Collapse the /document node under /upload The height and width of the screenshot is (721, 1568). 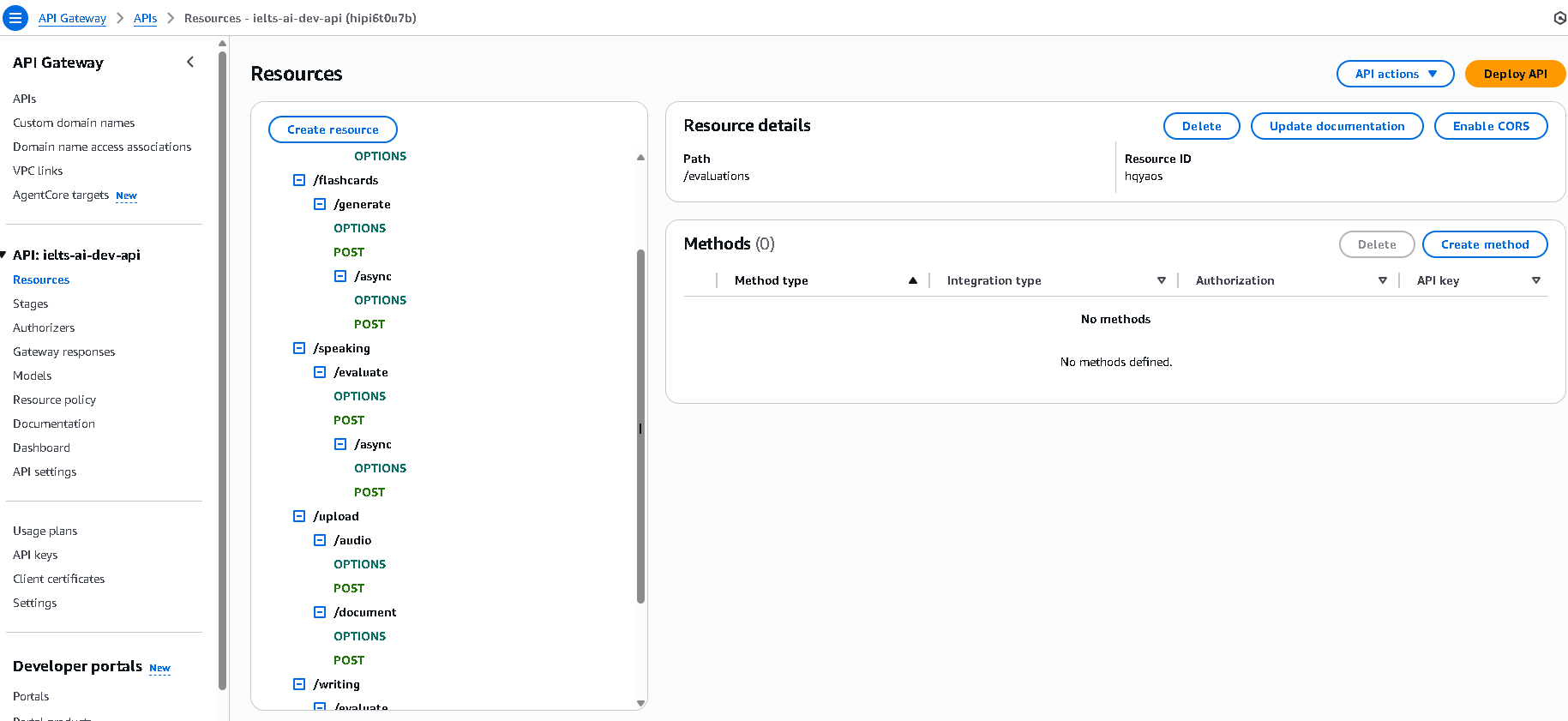pyautogui.click(x=320, y=612)
